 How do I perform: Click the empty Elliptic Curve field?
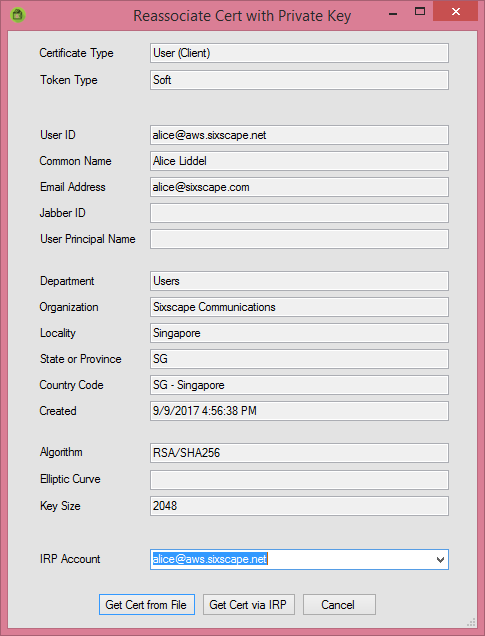[299, 479]
